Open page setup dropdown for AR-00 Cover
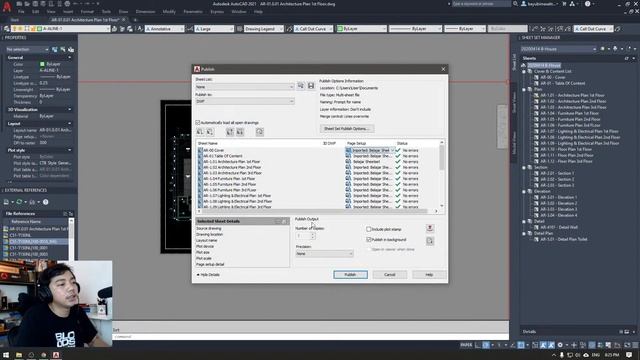 393,150
